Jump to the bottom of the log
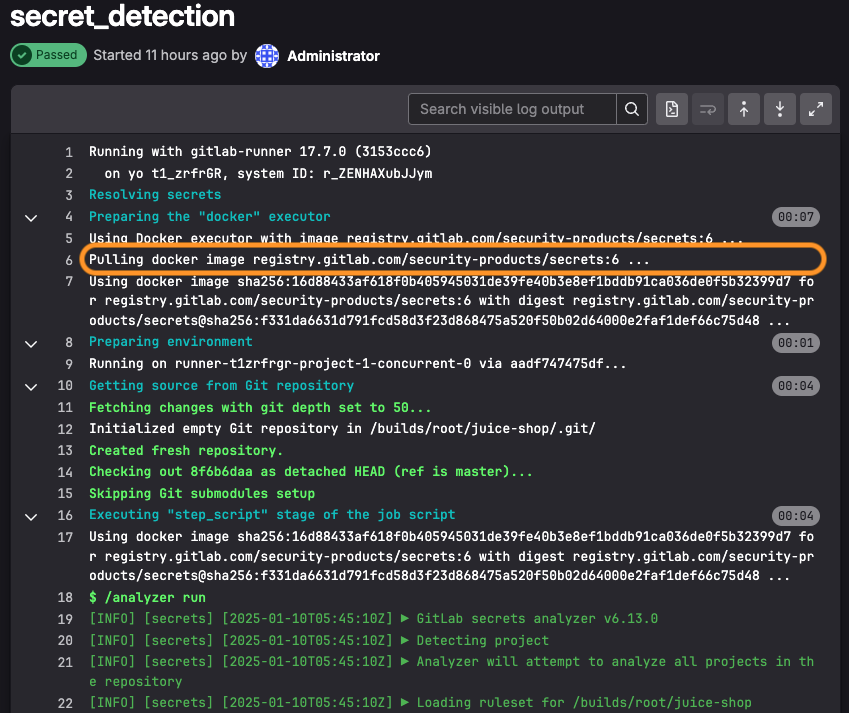Screen dimensions: 849x713 coord(780,109)
